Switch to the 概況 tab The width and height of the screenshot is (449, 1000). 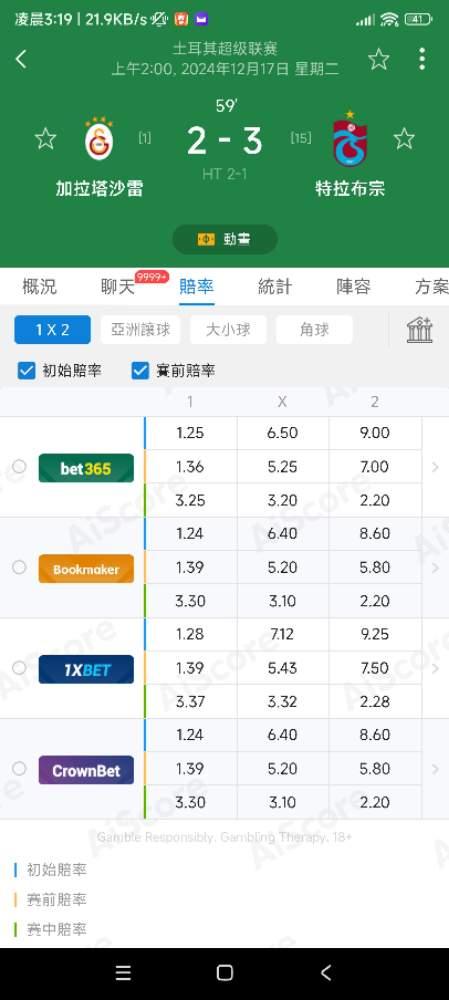(40, 287)
